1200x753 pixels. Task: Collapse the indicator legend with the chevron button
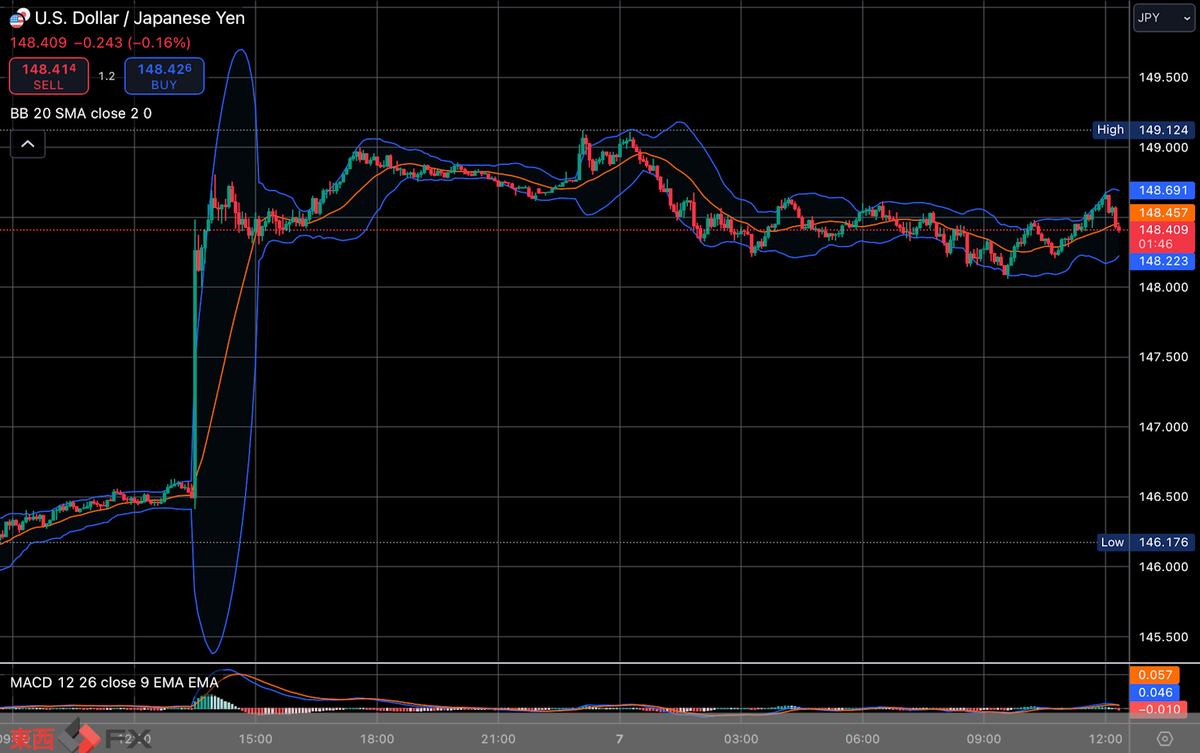tap(28, 145)
